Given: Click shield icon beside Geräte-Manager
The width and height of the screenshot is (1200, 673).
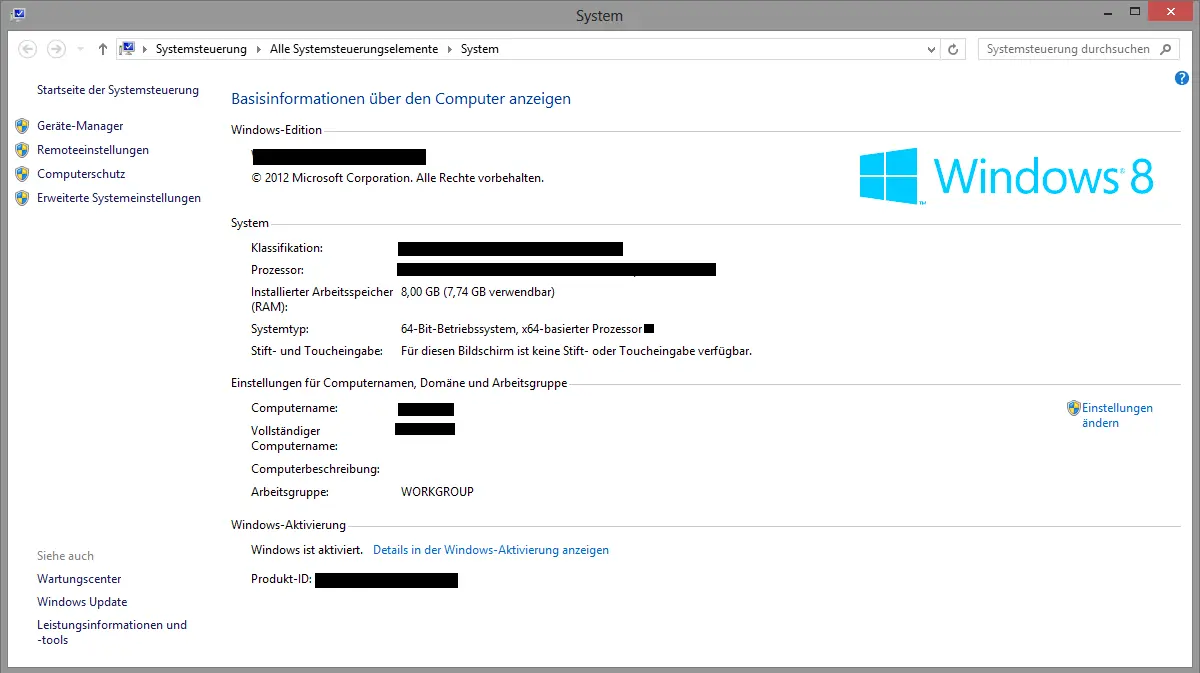Looking at the screenshot, I should pos(22,126).
